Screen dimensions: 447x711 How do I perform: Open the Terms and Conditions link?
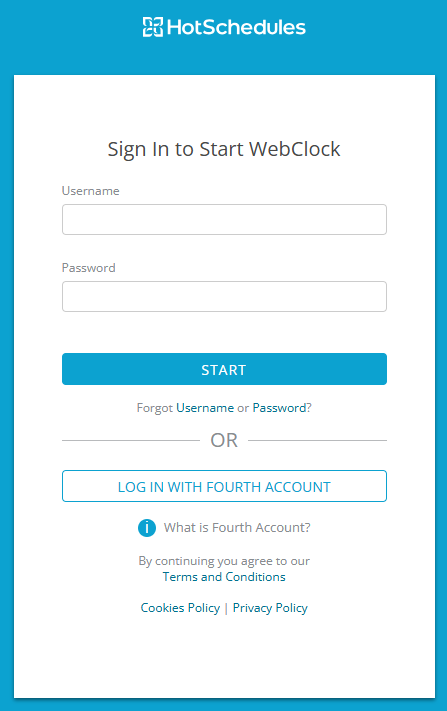pyautogui.click(x=224, y=577)
